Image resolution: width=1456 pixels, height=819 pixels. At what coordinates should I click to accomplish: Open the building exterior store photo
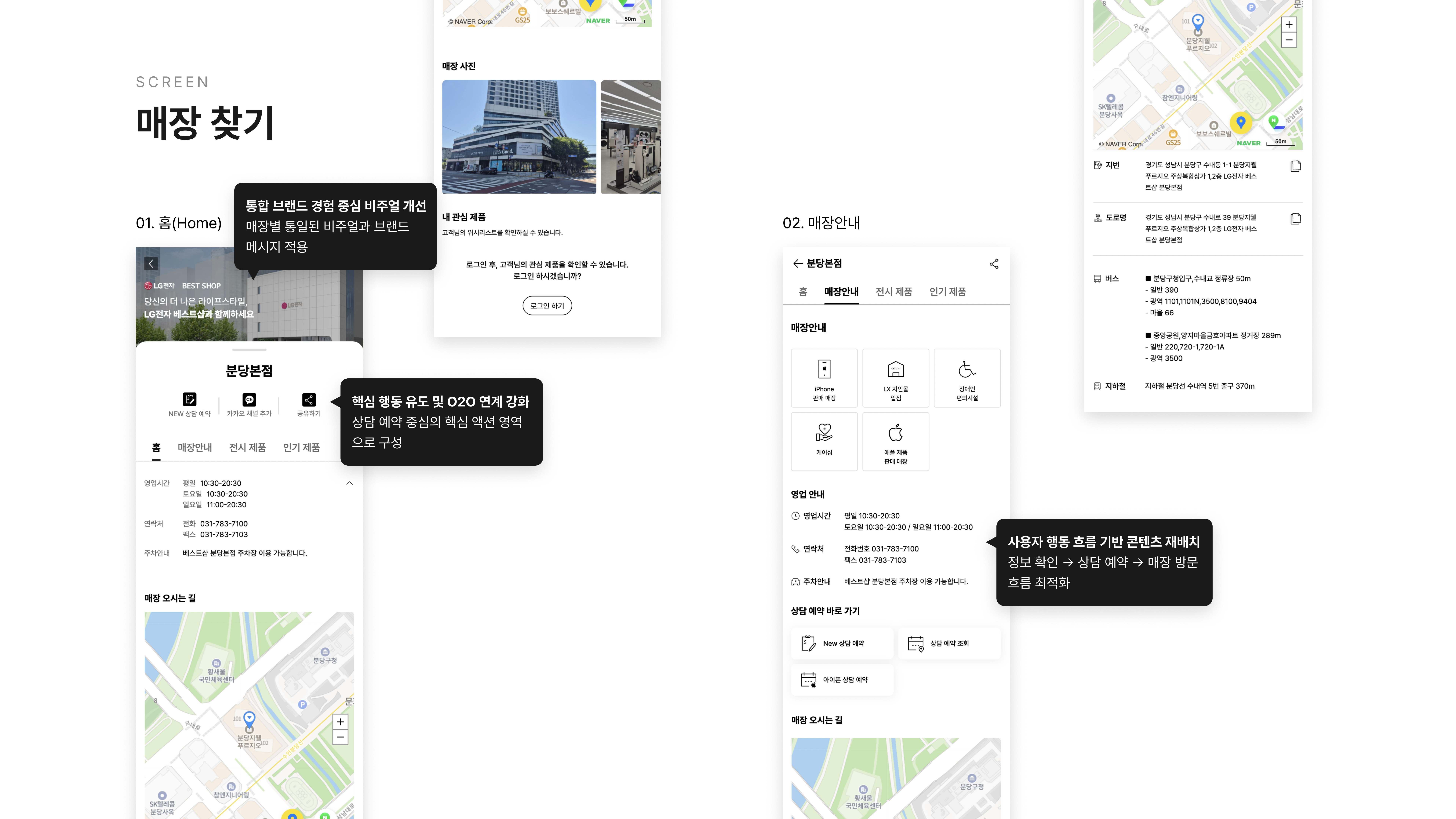pos(519,137)
